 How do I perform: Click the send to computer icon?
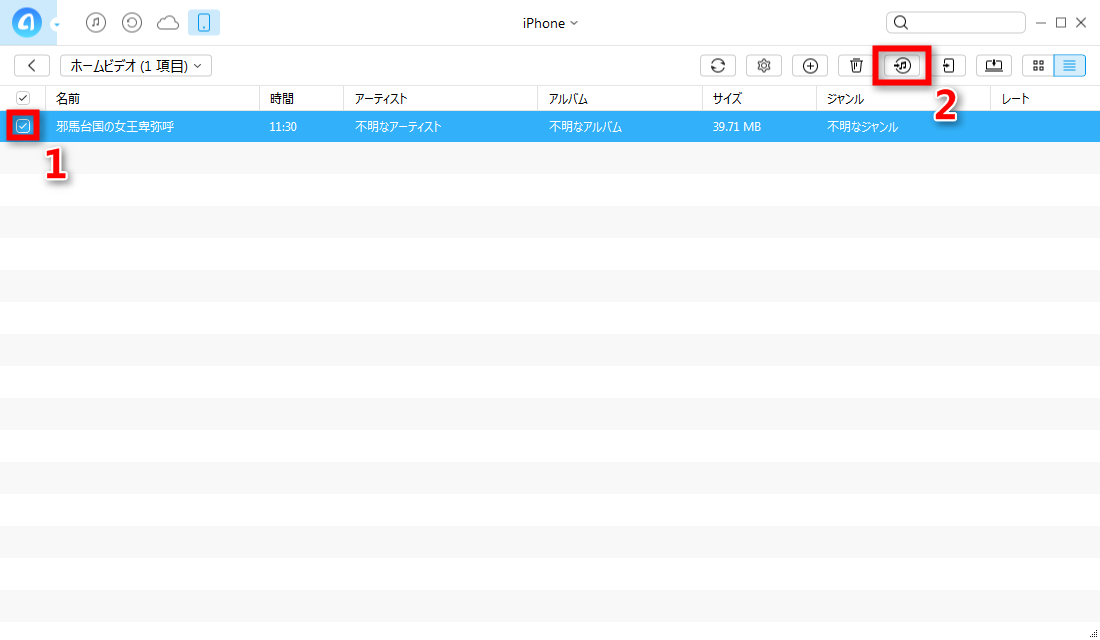pyautogui.click(x=994, y=65)
